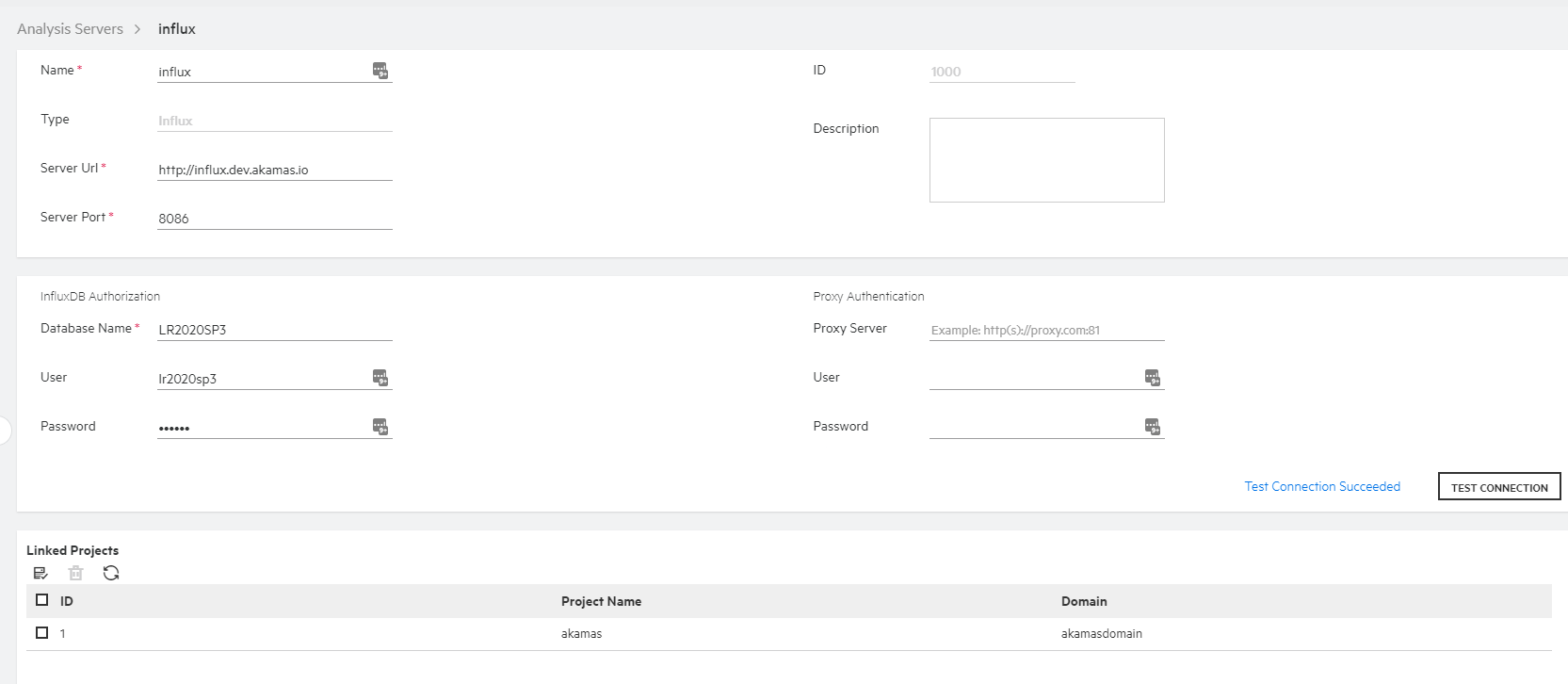Select the checkbox for project ID 1
Image resolution: width=1568 pixels, height=684 pixels.
pyautogui.click(x=41, y=633)
